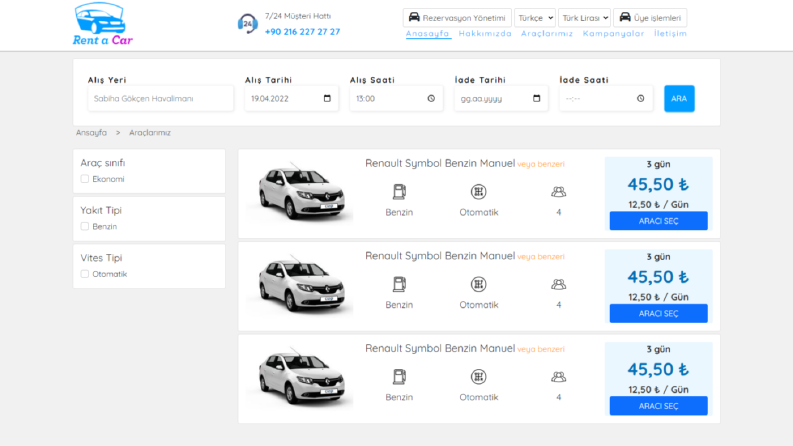Click the third car's title text
Screen dimensions: 793x446
point(440,348)
